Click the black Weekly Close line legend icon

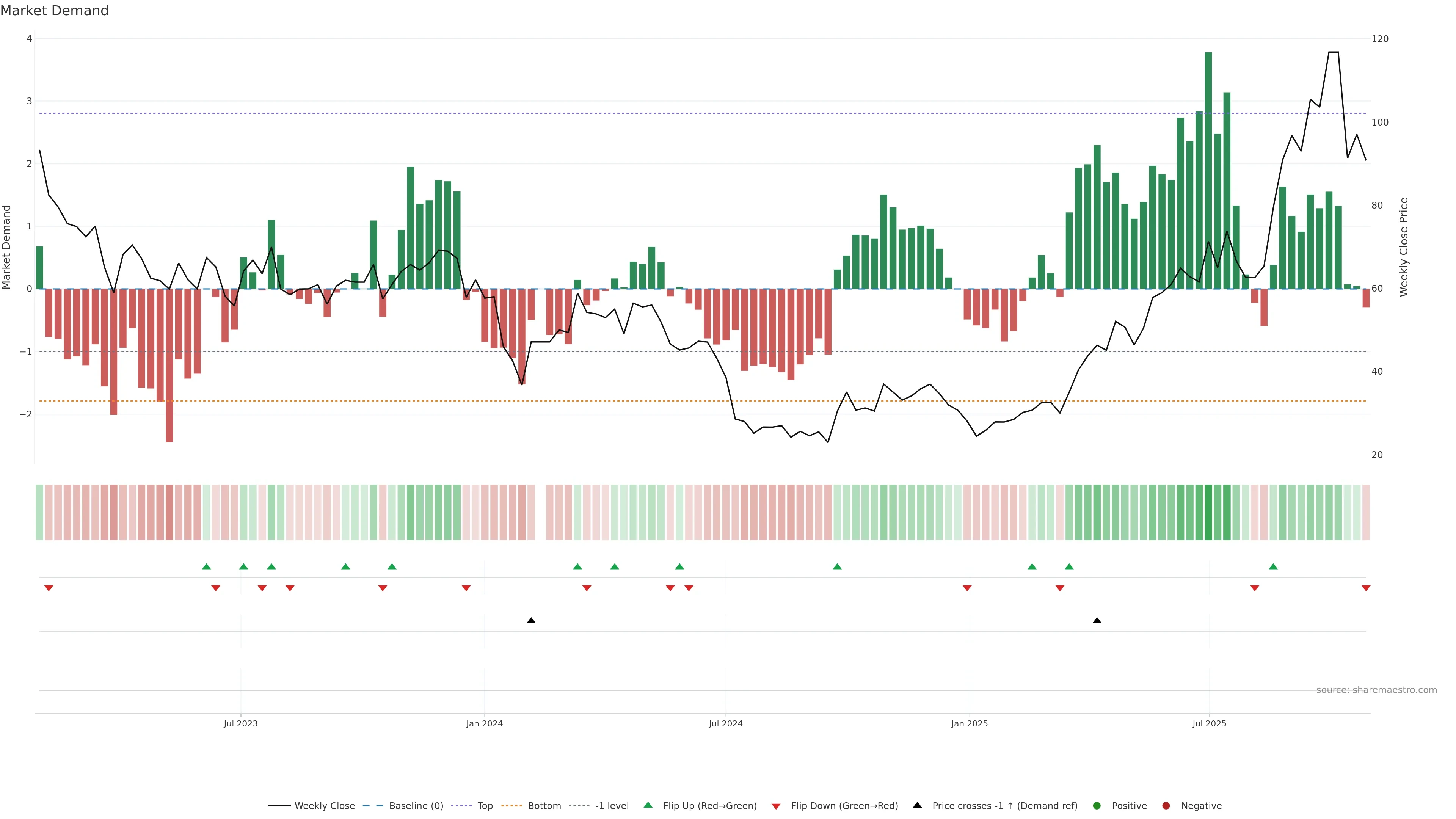click(x=279, y=805)
